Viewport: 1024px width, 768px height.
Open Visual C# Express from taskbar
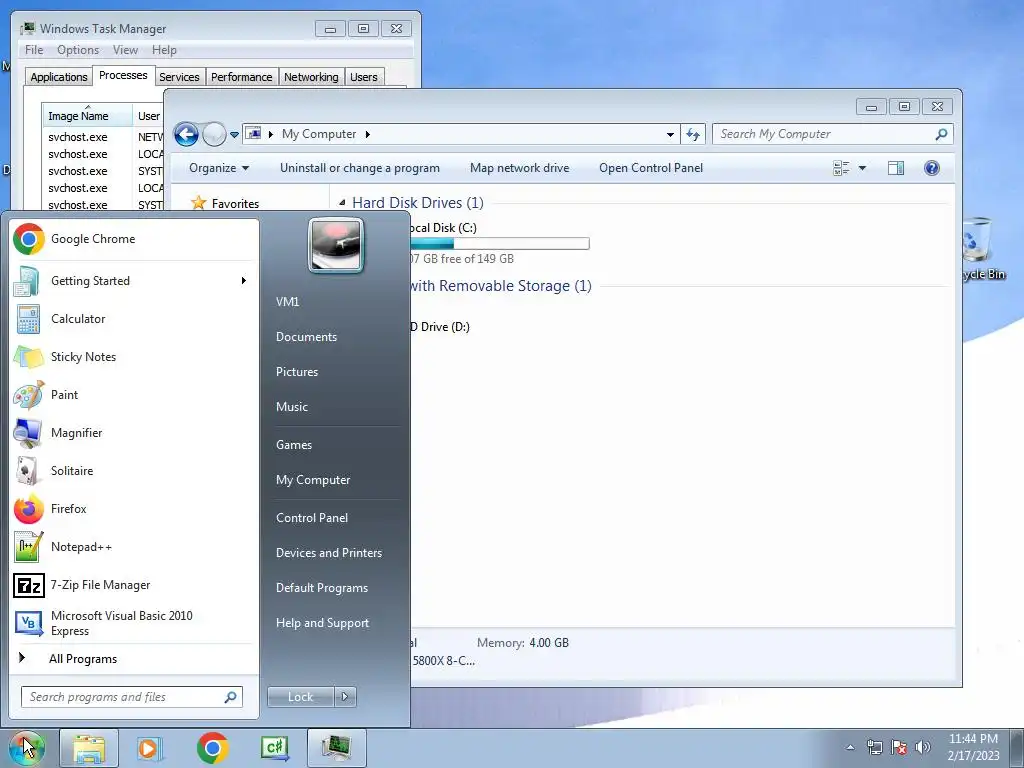[x=274, y=748]
